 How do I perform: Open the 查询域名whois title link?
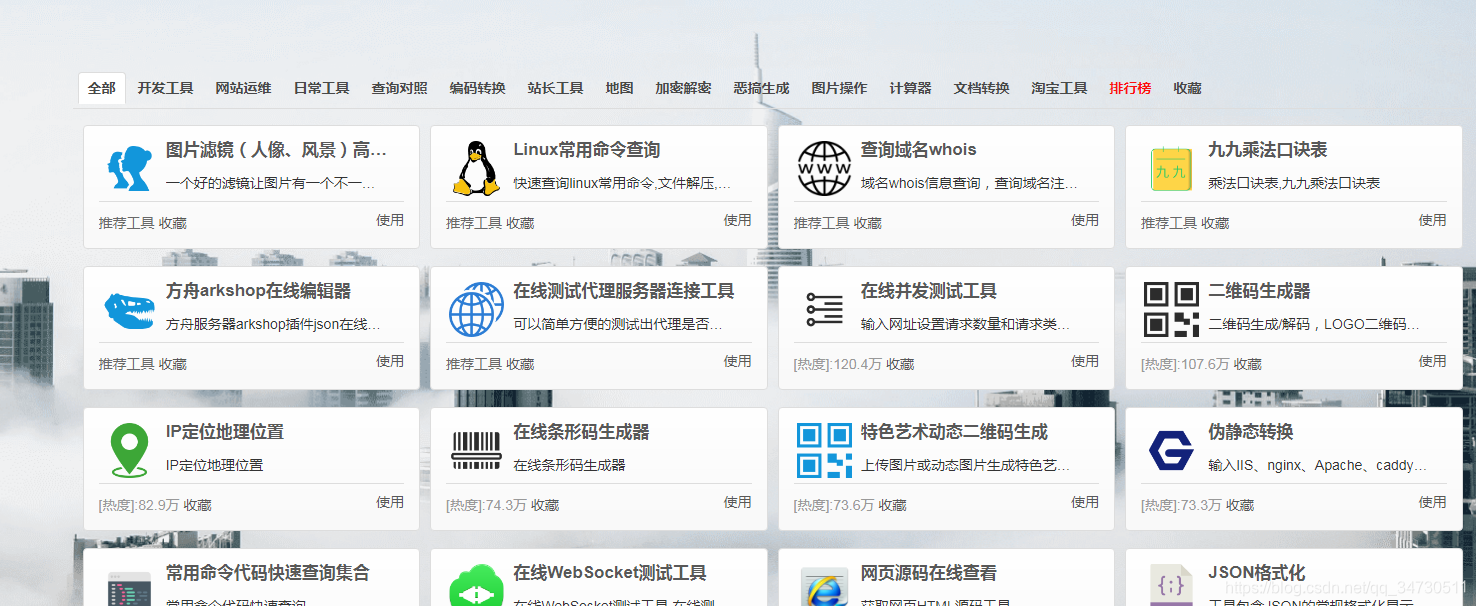(x=919, y=150)
